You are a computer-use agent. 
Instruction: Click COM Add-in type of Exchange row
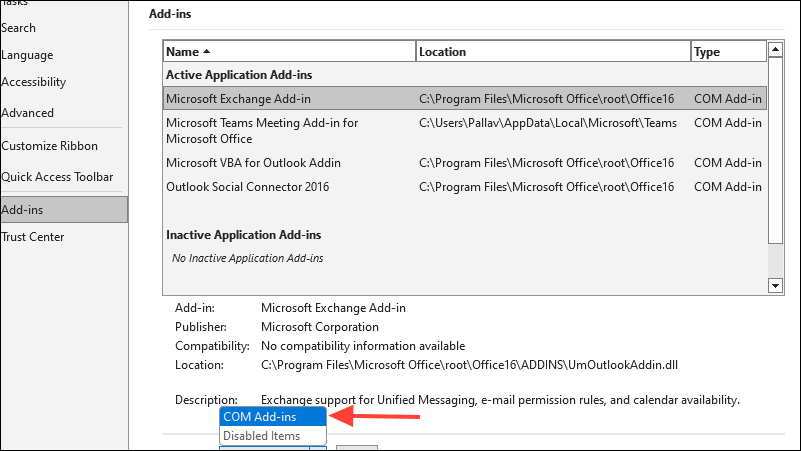[x=727, y=99]
